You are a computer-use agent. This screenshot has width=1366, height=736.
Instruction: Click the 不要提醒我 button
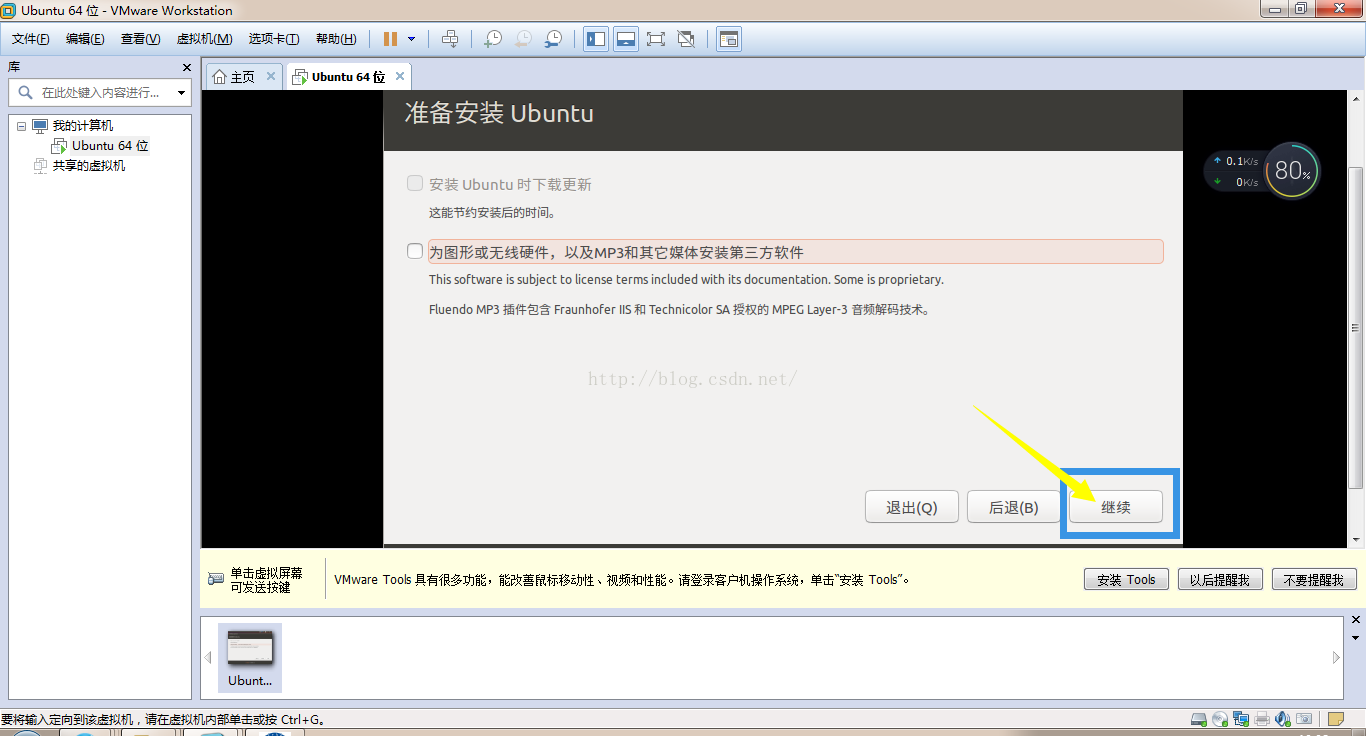click(x=1314, y=579)
